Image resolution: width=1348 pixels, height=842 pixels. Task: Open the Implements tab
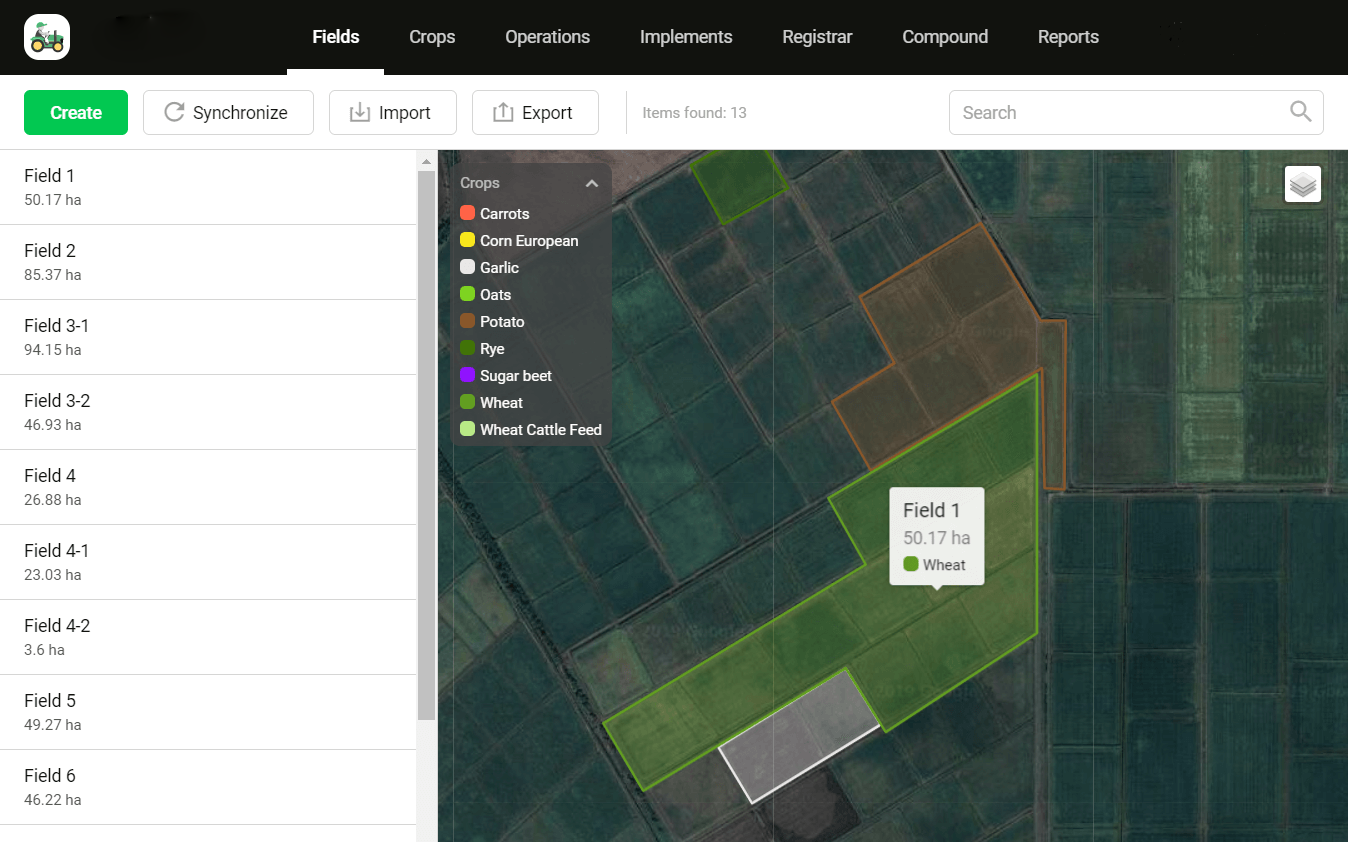pyautogui.click(x=686, y=37)
